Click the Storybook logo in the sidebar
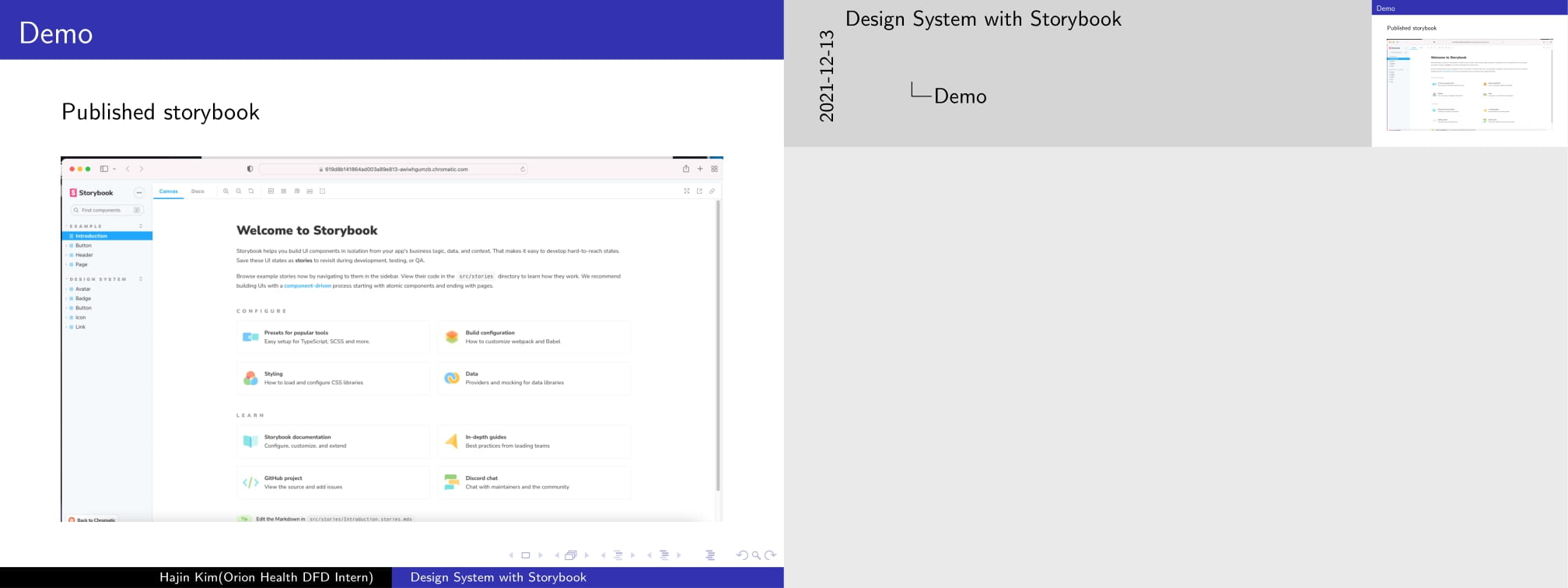The height and width of the screenshot is (588, 1568). [x=92, y=193]
